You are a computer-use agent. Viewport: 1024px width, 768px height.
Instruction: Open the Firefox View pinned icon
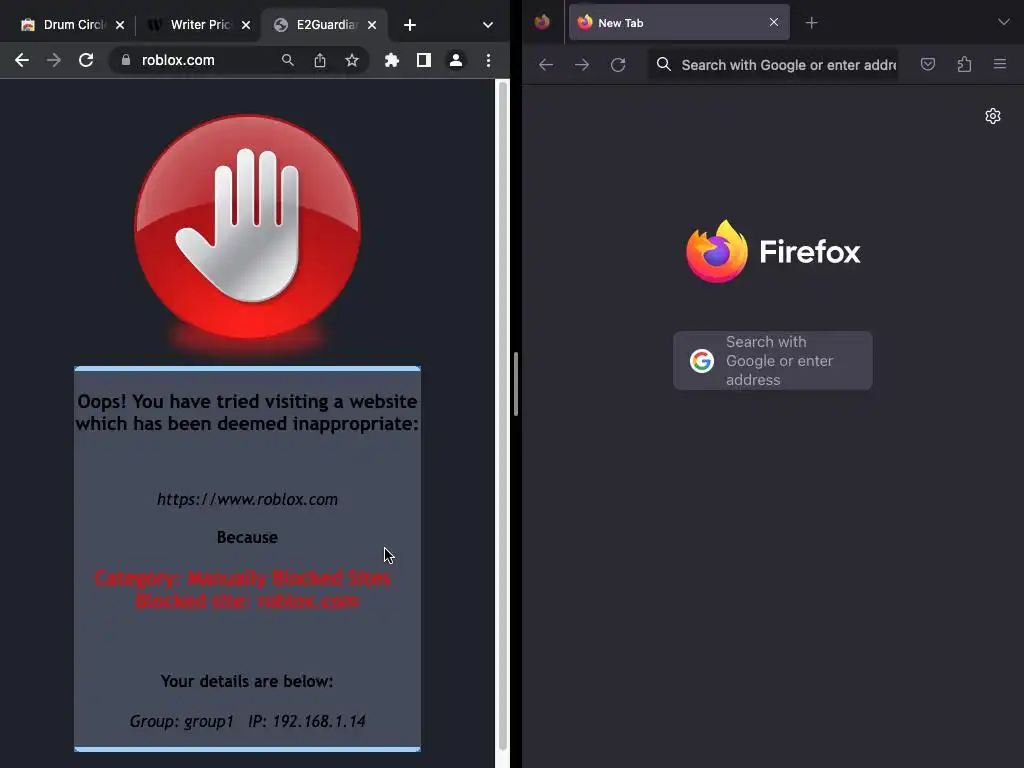tap(542, 23)
